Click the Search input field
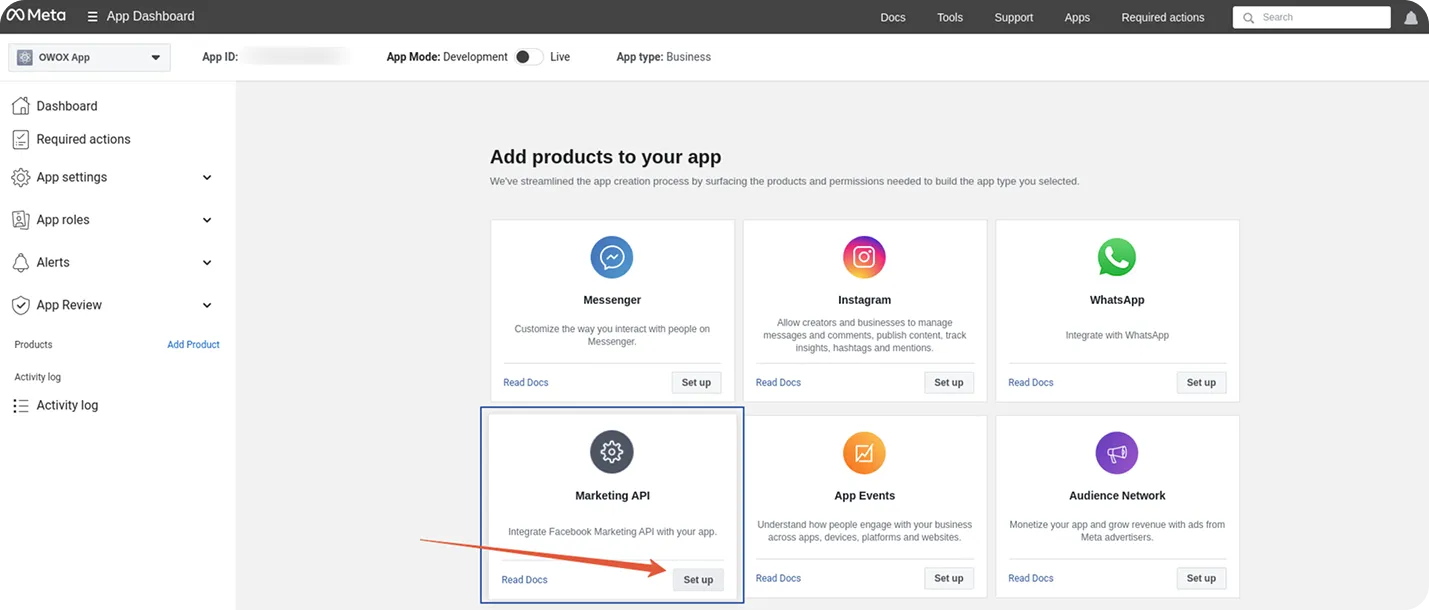Screen dimensions: 1429x610 tap(1311, 17)
